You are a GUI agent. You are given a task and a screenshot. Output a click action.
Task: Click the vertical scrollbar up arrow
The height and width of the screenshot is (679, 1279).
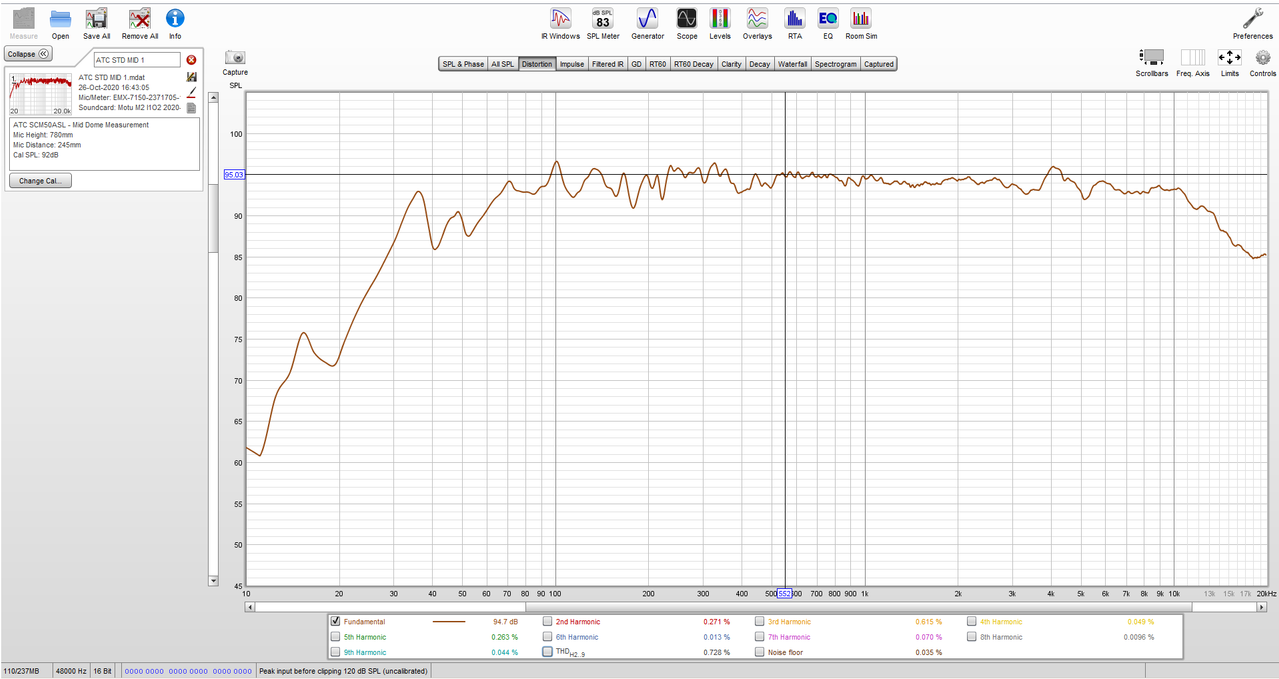pyautogui.click(x=213, y=97)
